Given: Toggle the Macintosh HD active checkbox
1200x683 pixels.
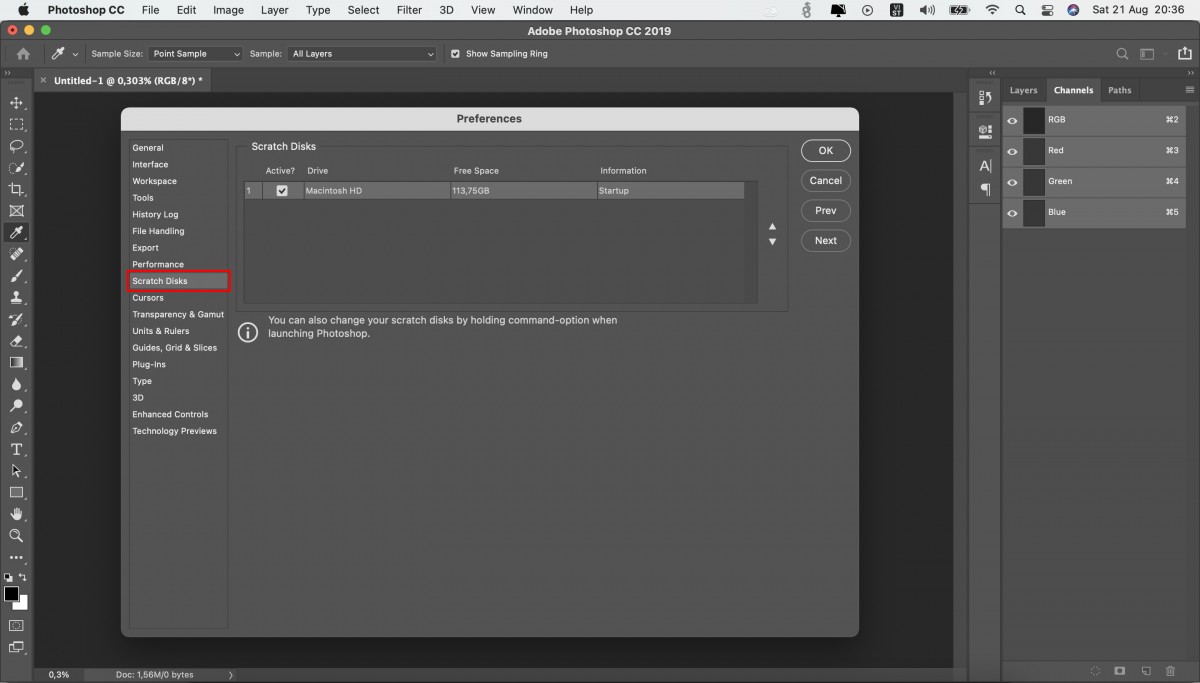Looking at the screenshot, I should point(282,190).
